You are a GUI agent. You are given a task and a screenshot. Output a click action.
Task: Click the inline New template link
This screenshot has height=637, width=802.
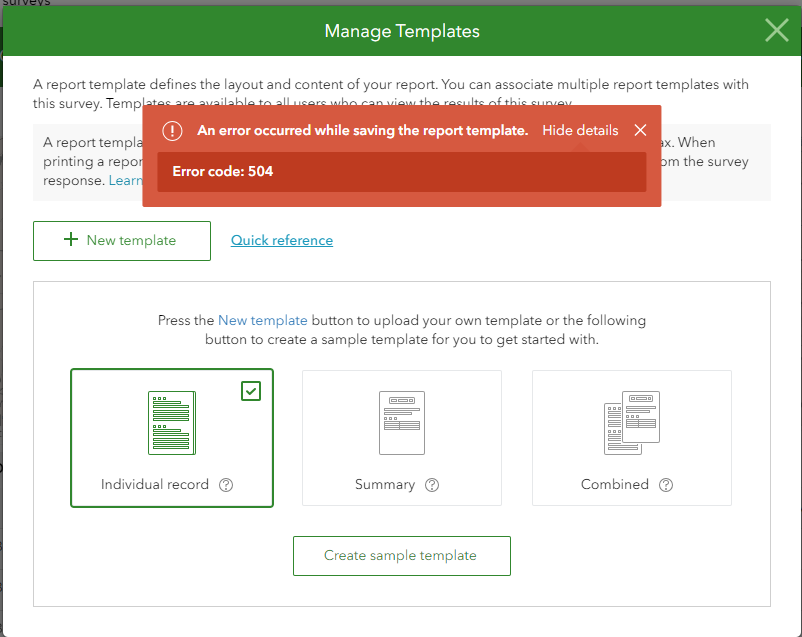[263, 321]
